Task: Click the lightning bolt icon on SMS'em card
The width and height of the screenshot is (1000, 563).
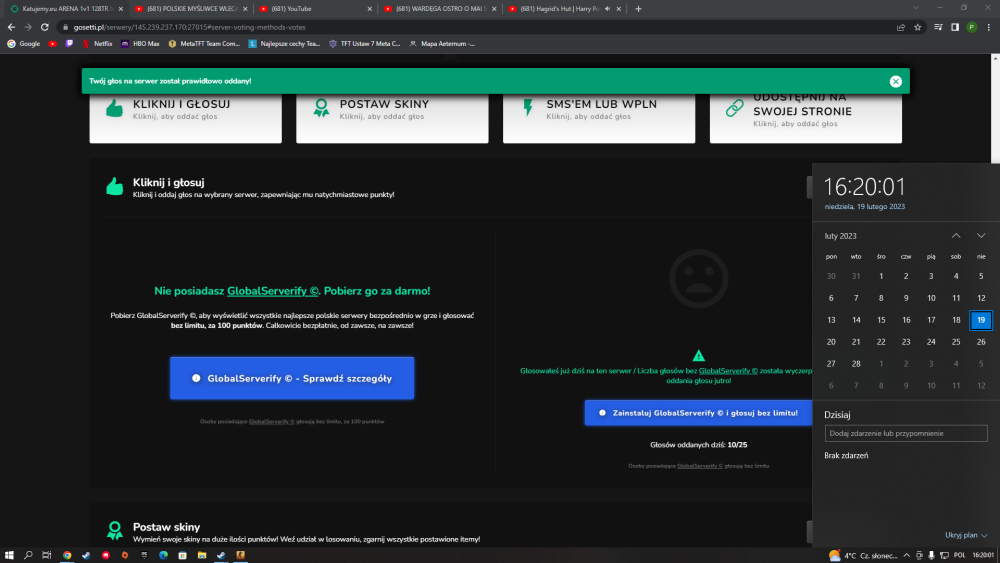Action: [528, 107]
